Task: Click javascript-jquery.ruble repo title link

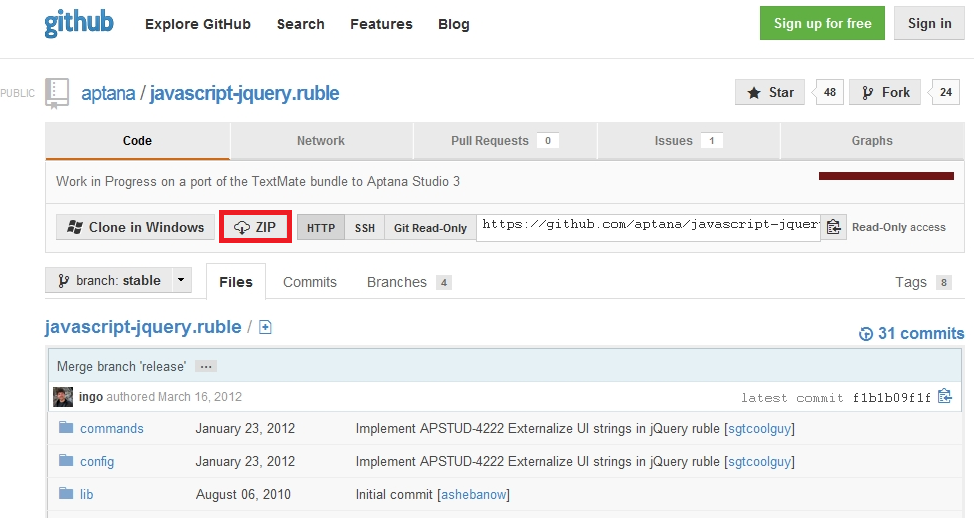Action: tap(244, 93)
